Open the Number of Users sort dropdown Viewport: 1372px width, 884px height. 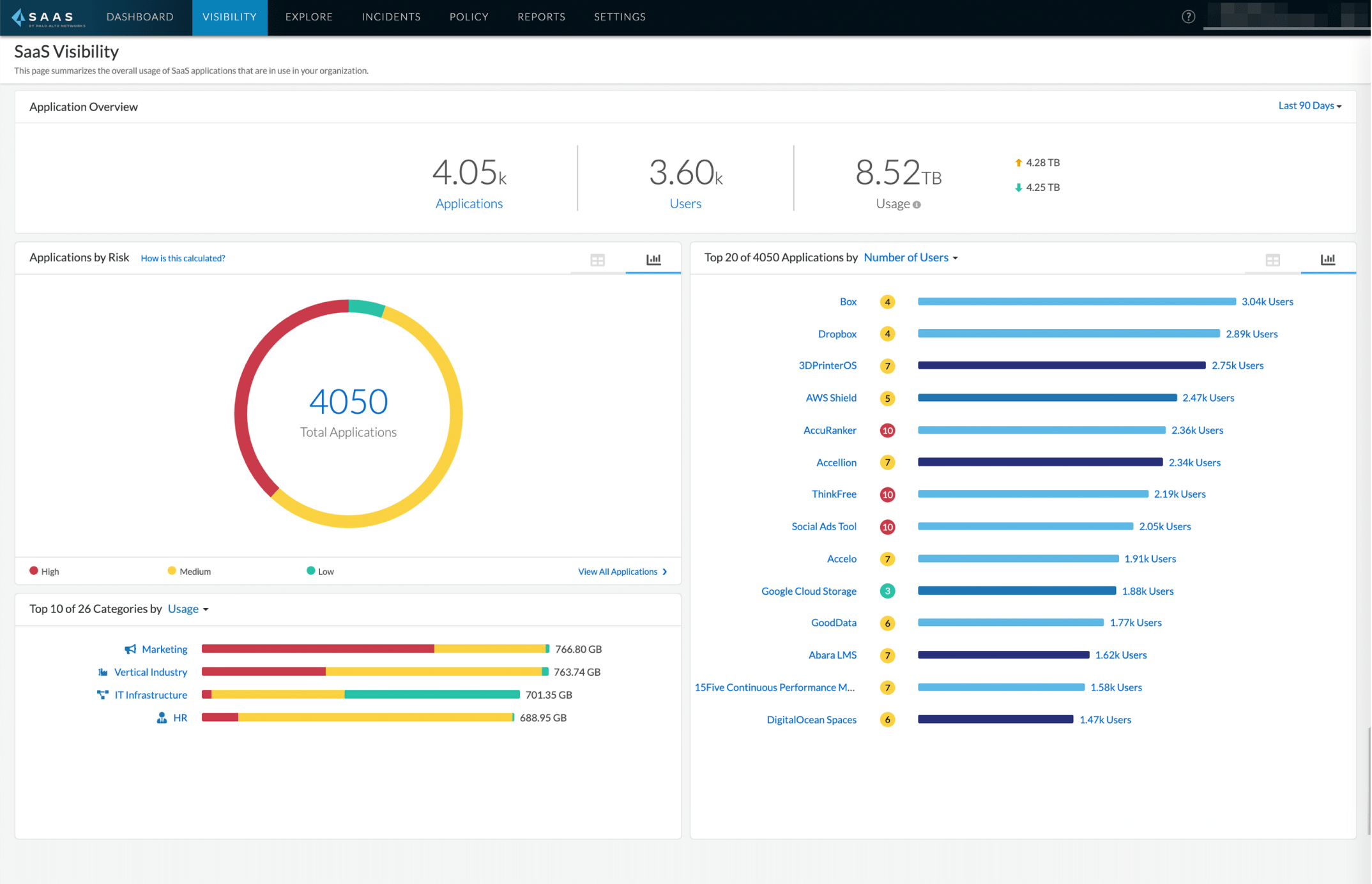(x=910, y=257)
